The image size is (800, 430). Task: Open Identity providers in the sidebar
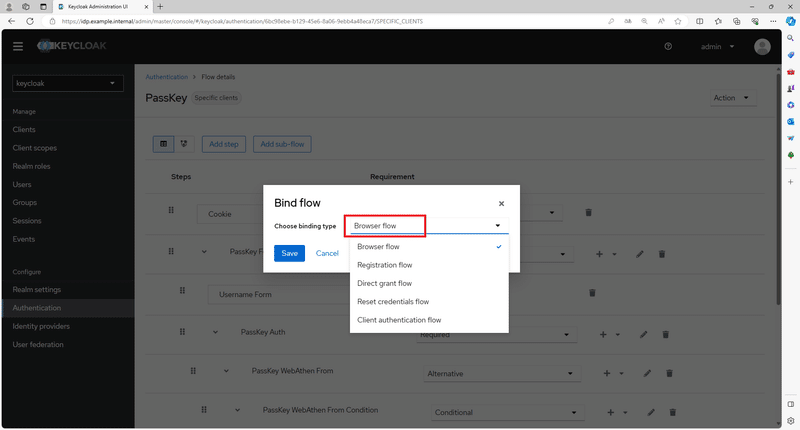tap(41, 326)
